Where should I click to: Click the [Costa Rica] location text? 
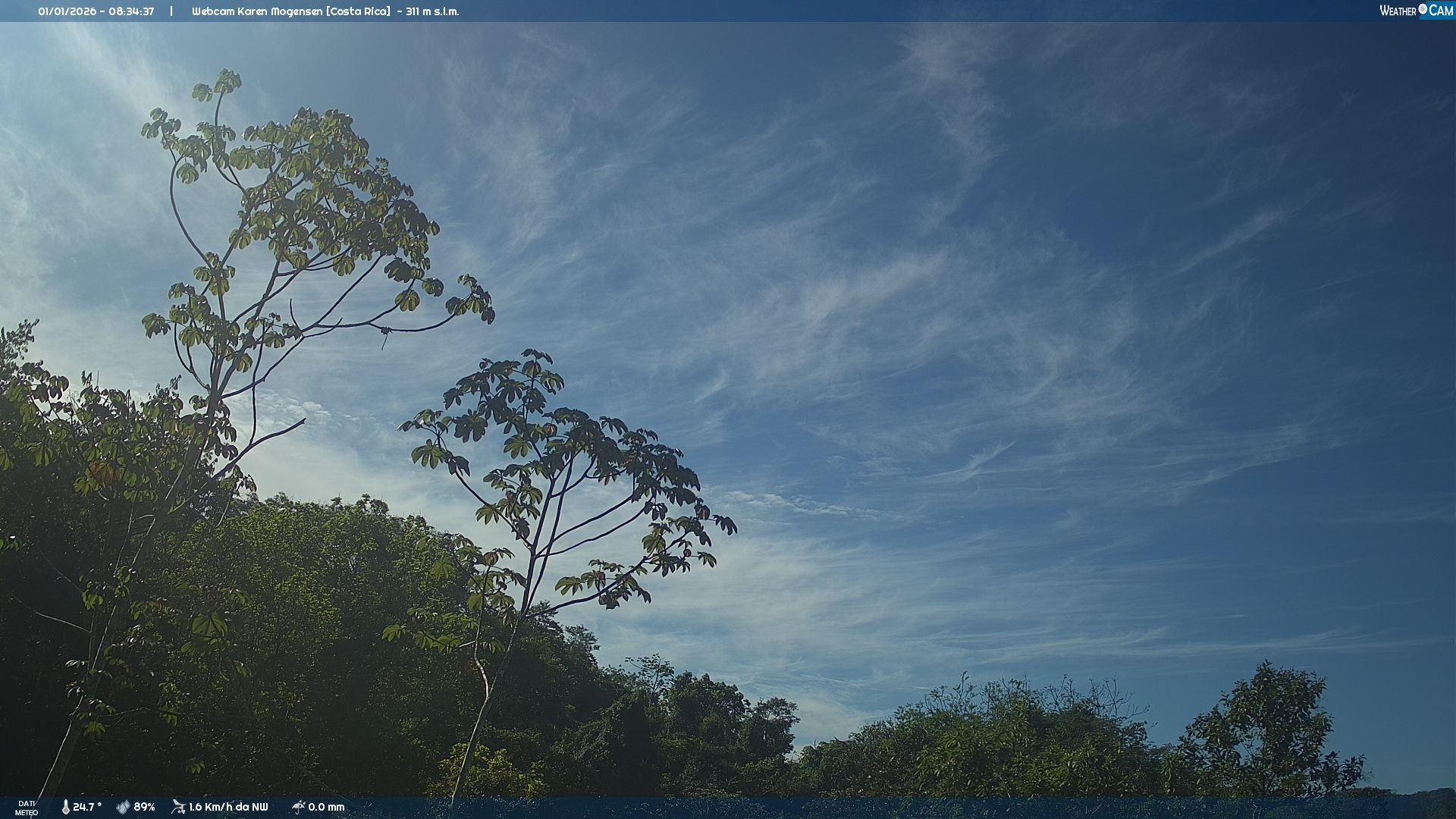tap(359, 11)
